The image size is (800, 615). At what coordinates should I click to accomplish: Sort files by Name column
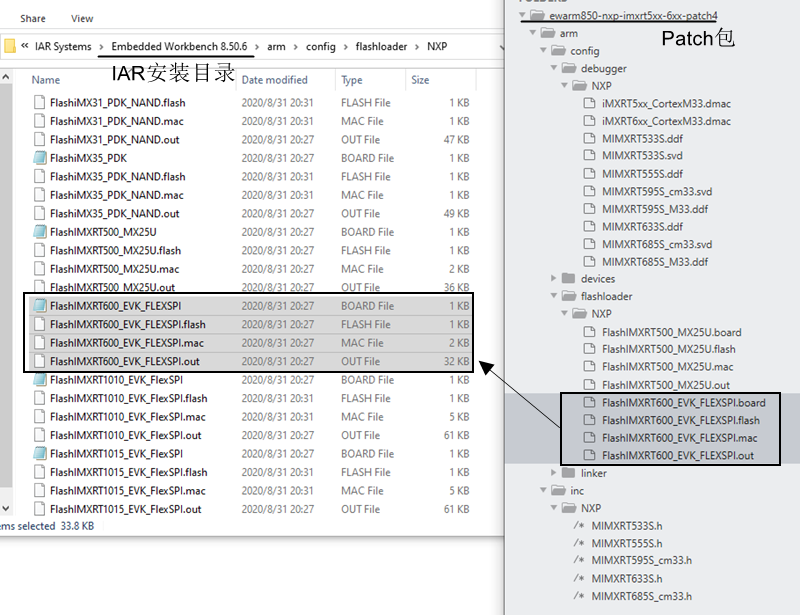(45, 80)
